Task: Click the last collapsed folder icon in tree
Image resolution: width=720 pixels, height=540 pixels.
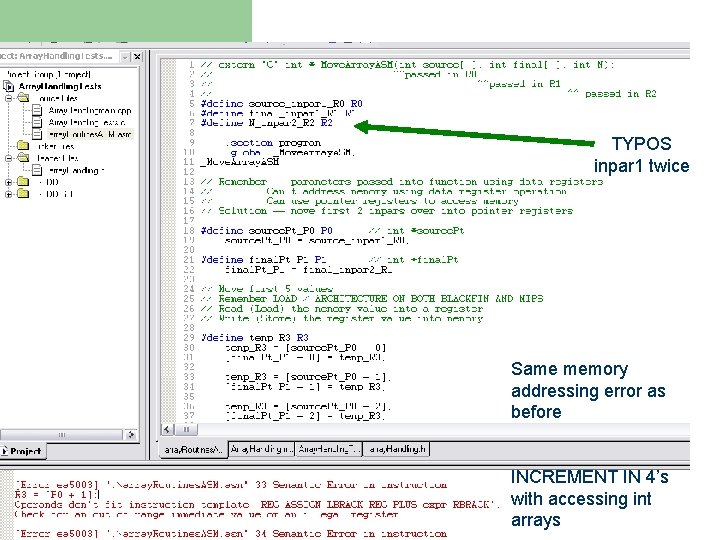Action: pos(22,194)
